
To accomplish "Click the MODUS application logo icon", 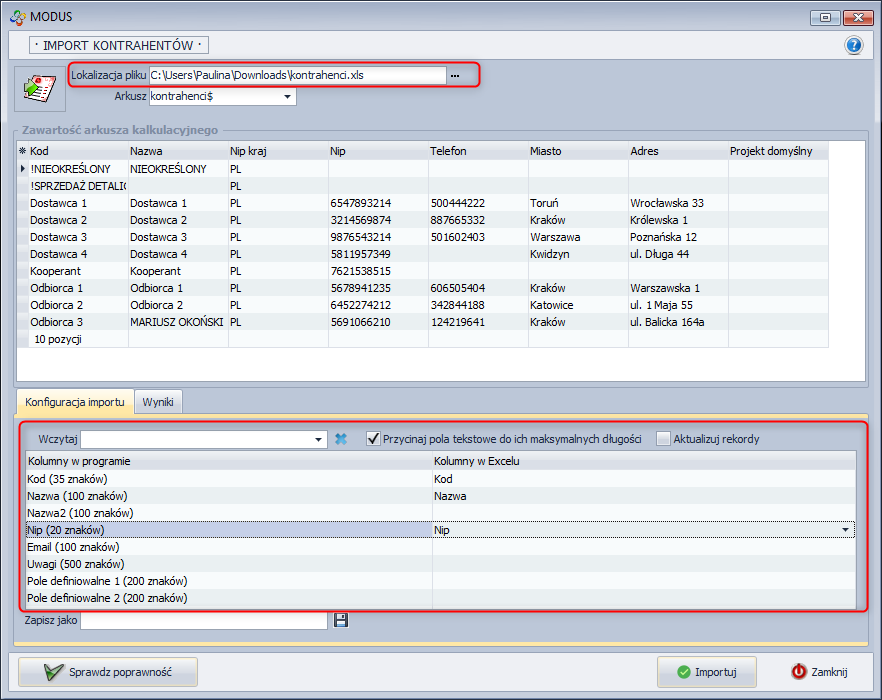I will pos(17,16).
